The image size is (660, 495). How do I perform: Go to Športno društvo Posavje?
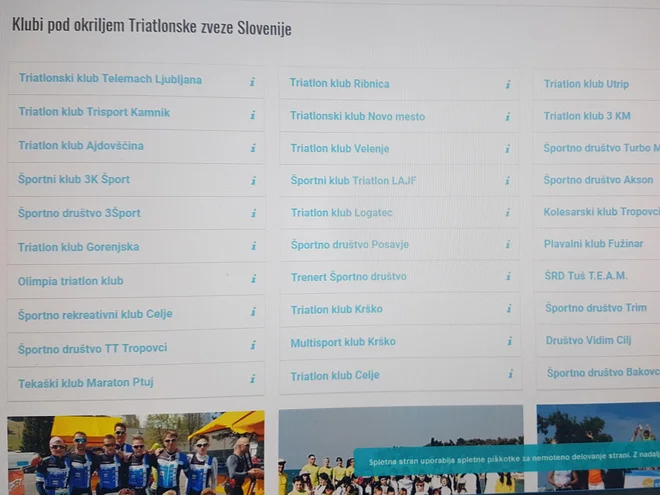[350, 244]
